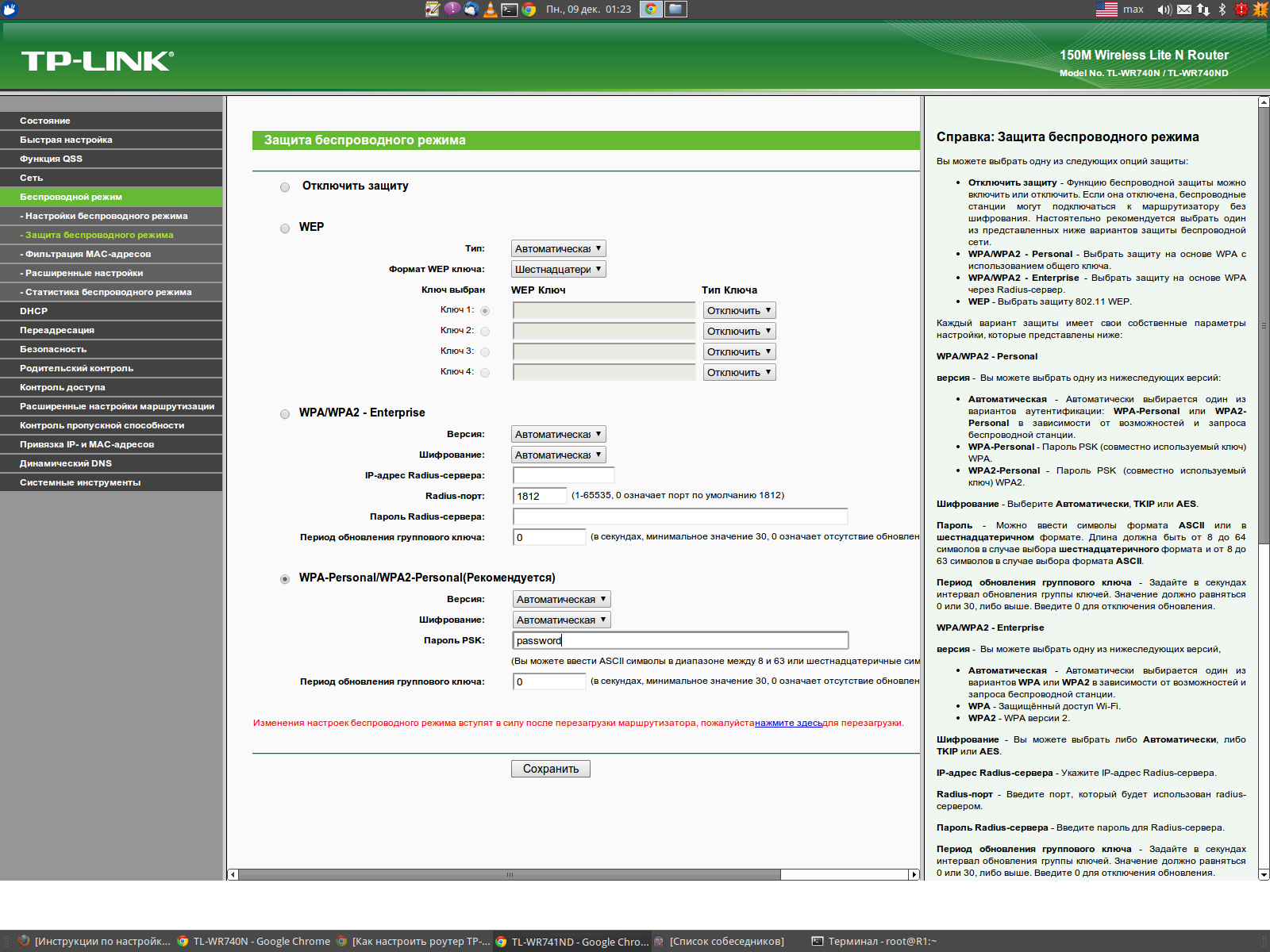Click the US flag keyboard layout indicator
This screenshot has height=952, width=1270.
point(1106,10)
